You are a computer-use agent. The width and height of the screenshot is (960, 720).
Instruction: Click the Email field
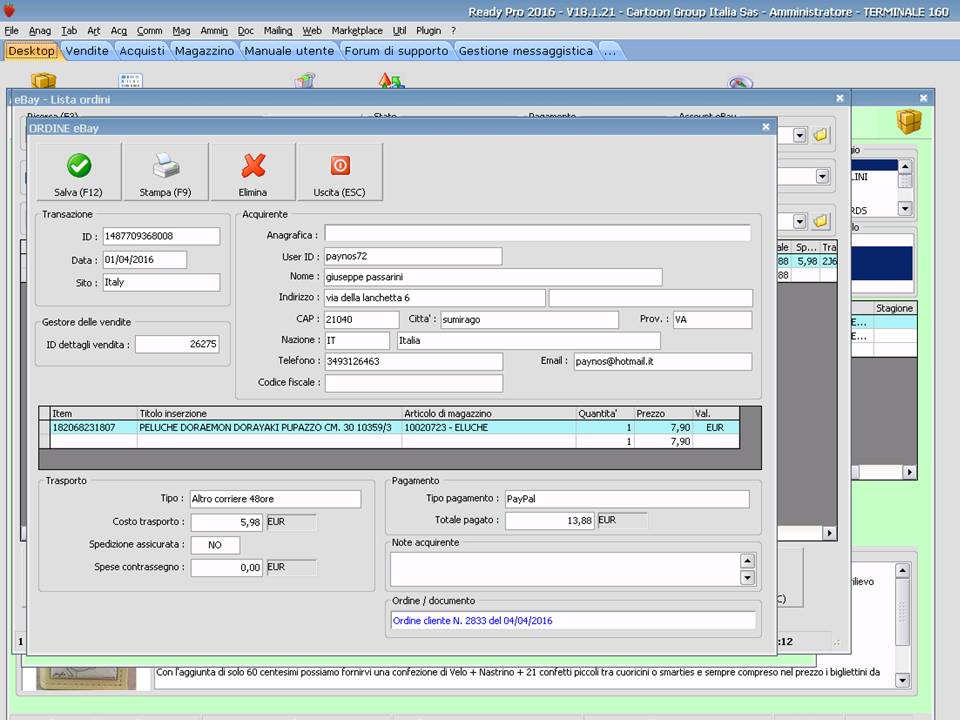[x=663, y=361]
